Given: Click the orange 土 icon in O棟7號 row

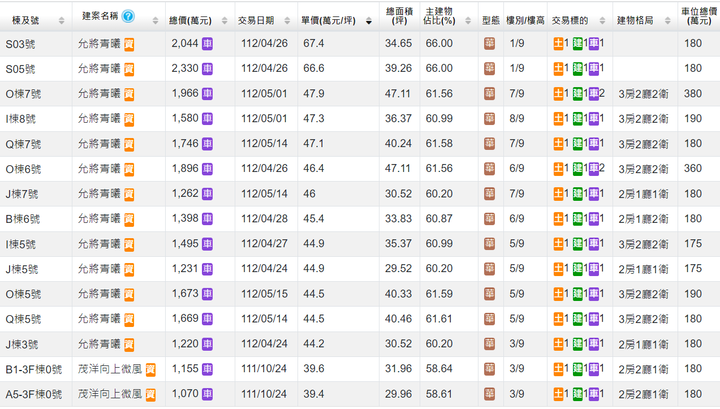Looking at the screenshot, I should click(x=558, y=94).
